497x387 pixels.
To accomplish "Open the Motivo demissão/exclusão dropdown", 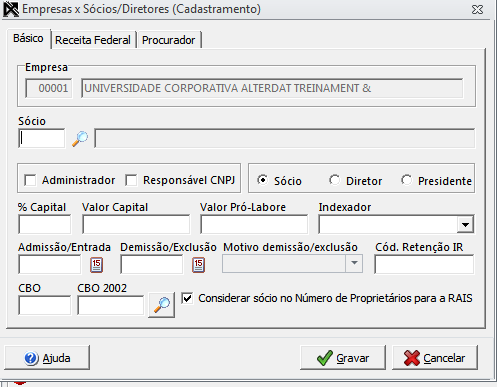I will click(x=354, y=263).
